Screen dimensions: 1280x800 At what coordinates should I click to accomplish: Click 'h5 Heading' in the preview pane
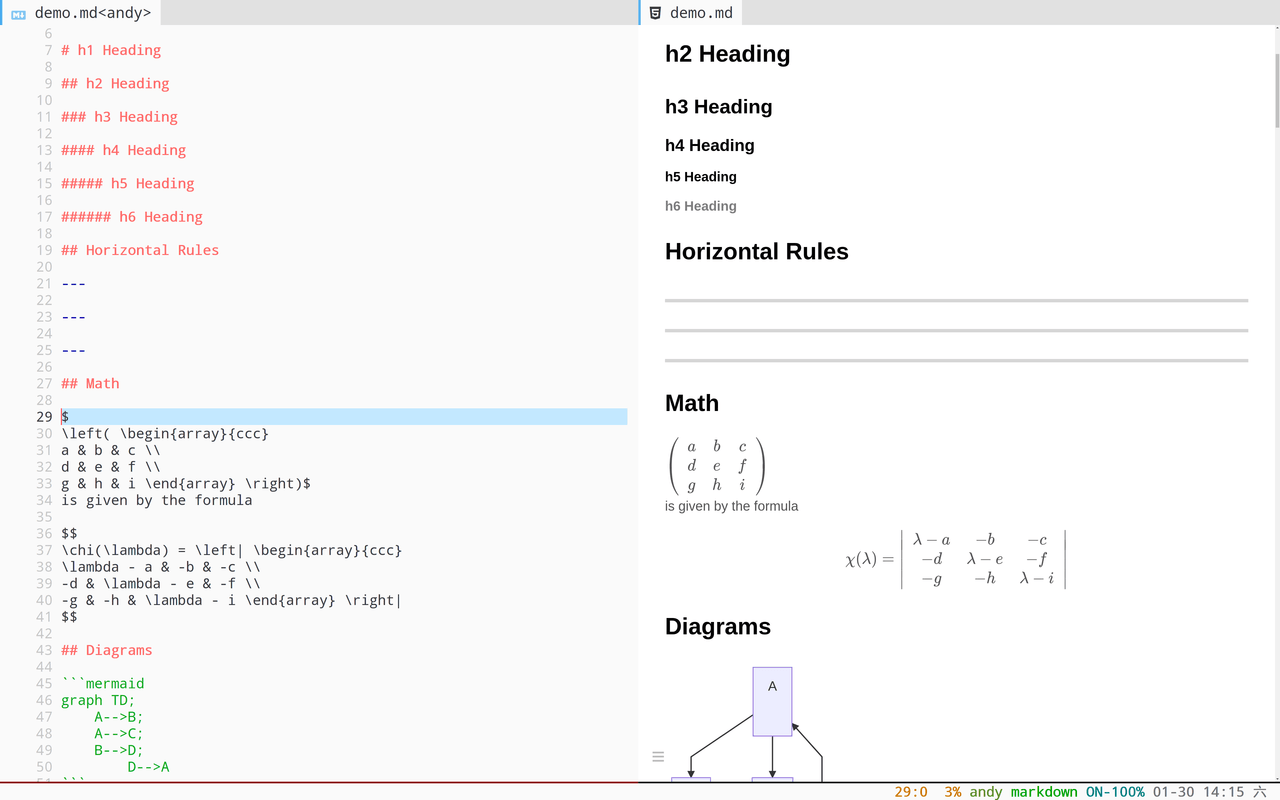(701, 177)
